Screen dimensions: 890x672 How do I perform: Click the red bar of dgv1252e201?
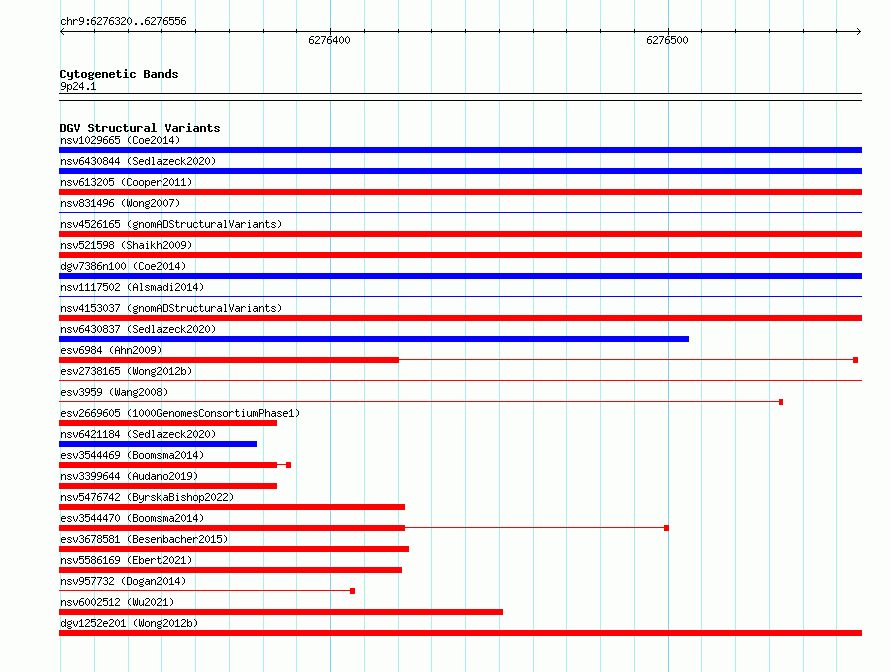click(x=460, y=633)
